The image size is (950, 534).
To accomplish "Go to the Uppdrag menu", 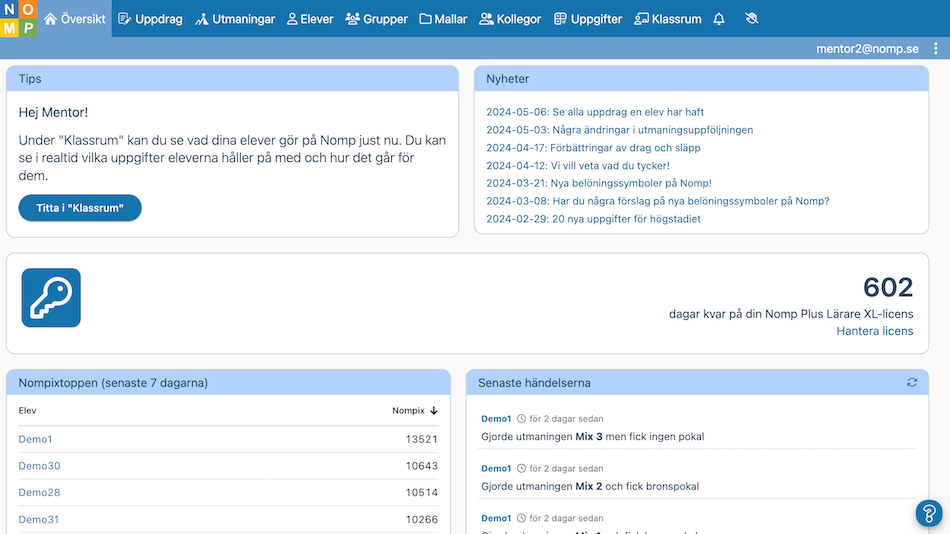I will coord(150,19).
